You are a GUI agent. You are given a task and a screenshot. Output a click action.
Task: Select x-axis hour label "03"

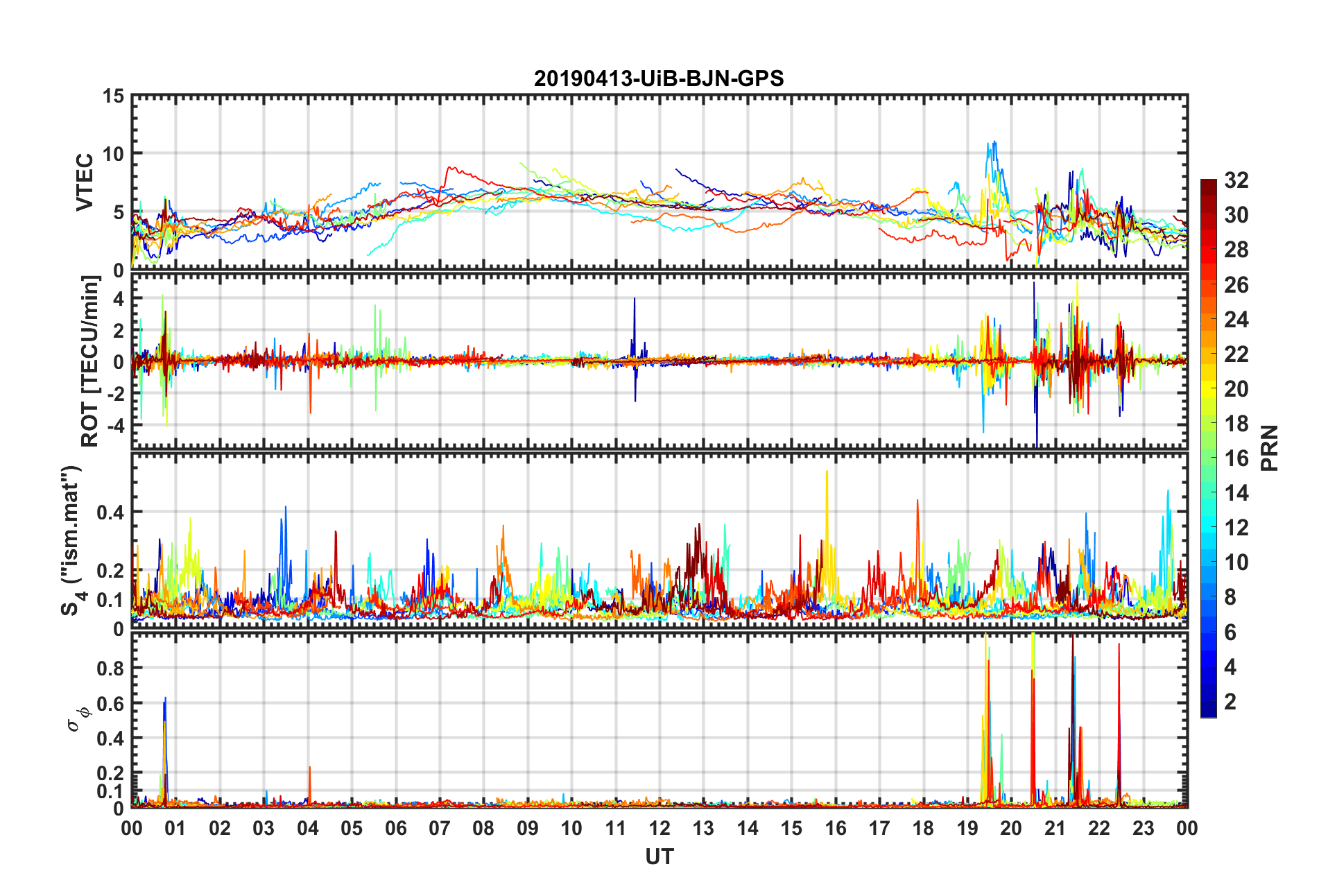click(x=264, y=828)
